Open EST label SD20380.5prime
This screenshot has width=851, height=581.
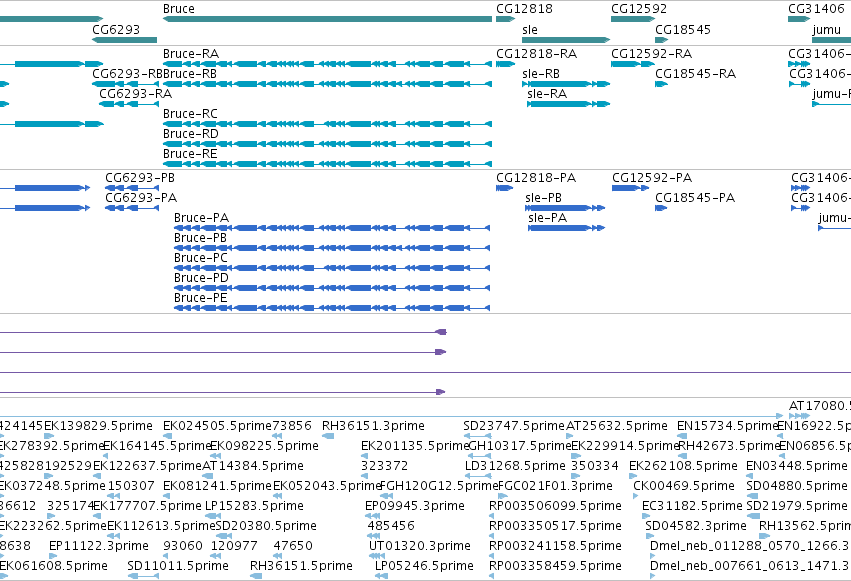266,526
